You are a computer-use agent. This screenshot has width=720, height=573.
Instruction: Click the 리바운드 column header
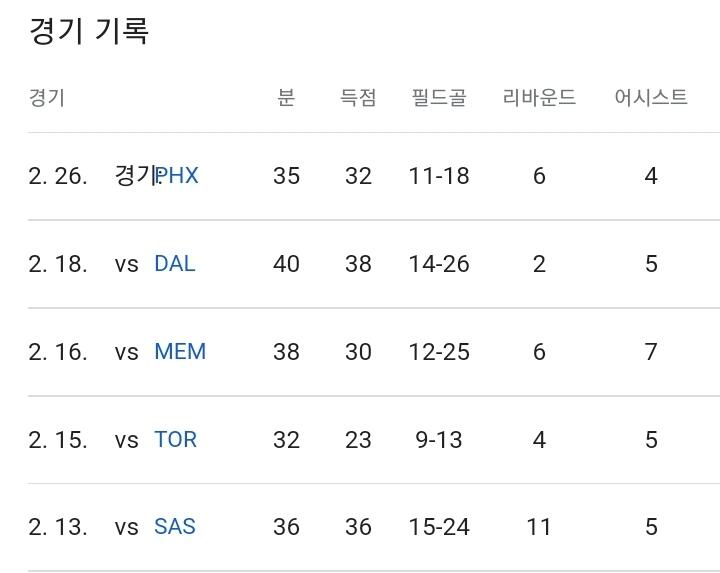coord(539,98)
